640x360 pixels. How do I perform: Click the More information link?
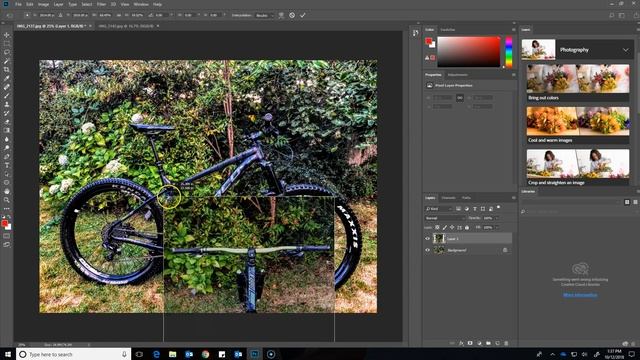pyautogui.click(x=580, y=295)
